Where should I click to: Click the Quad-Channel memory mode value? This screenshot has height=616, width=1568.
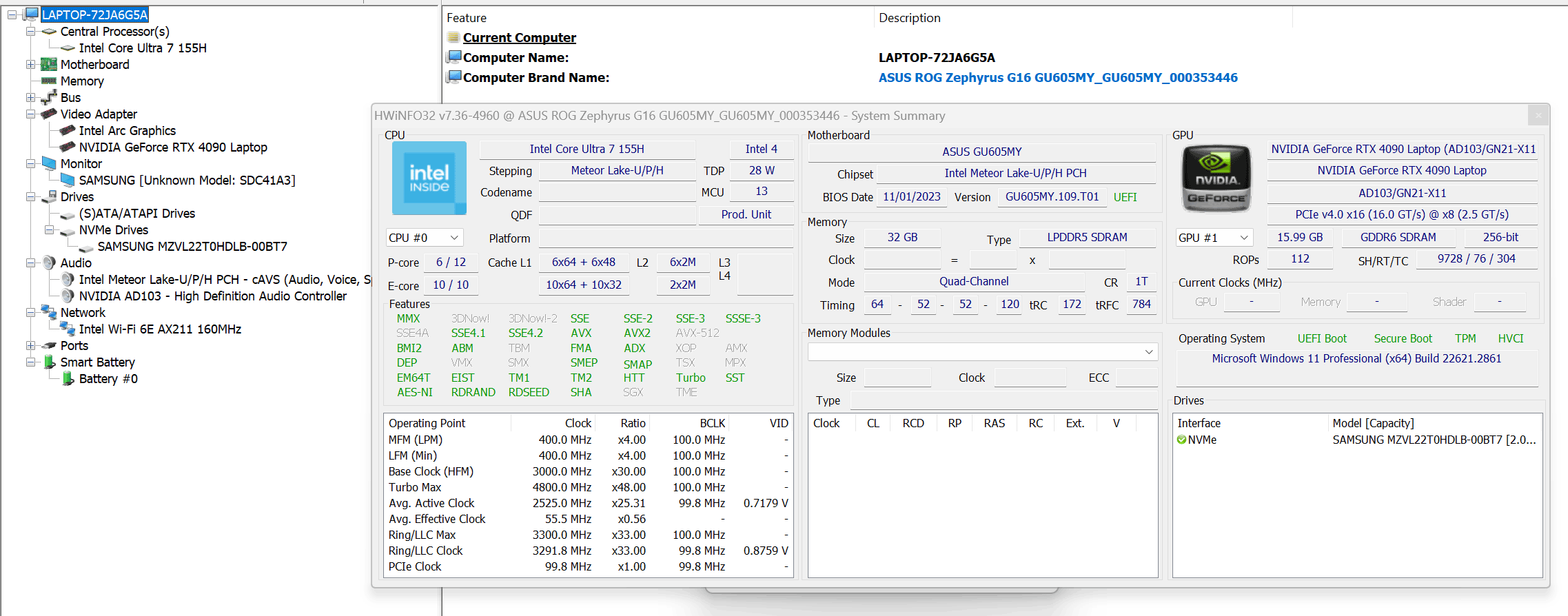pos(974,281)
